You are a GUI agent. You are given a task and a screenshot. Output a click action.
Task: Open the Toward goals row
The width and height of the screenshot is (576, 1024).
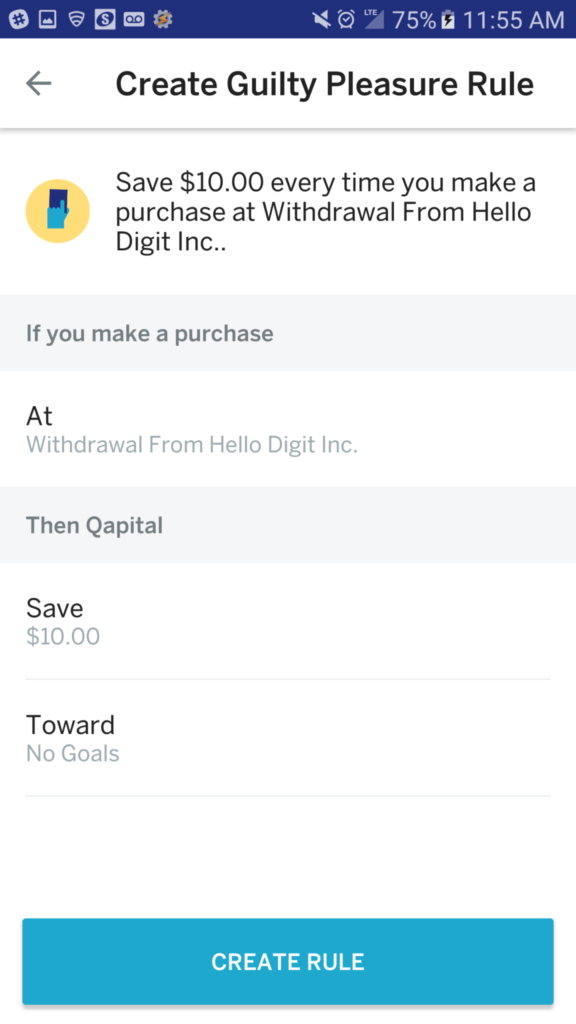pos(288,738)
